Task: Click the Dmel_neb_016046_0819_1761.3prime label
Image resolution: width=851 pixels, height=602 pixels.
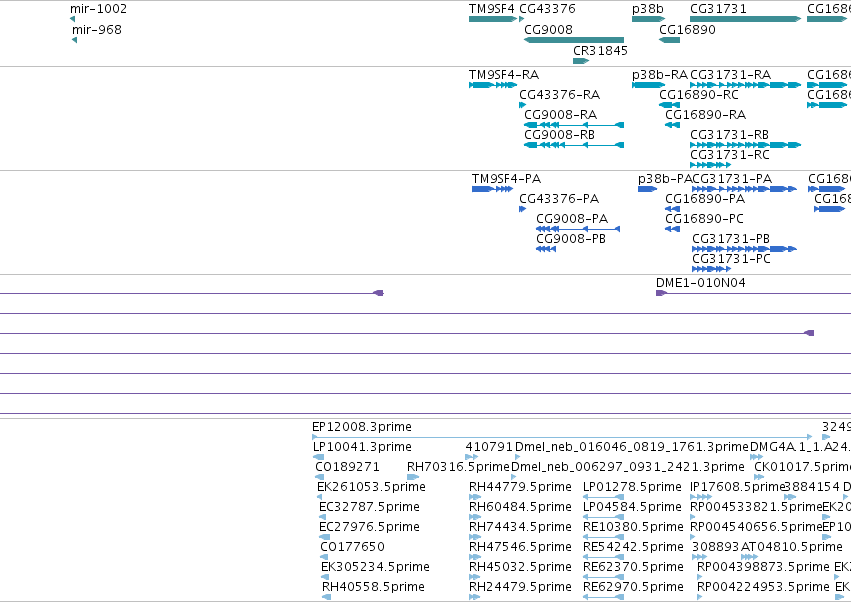Action: click(631, 447)
